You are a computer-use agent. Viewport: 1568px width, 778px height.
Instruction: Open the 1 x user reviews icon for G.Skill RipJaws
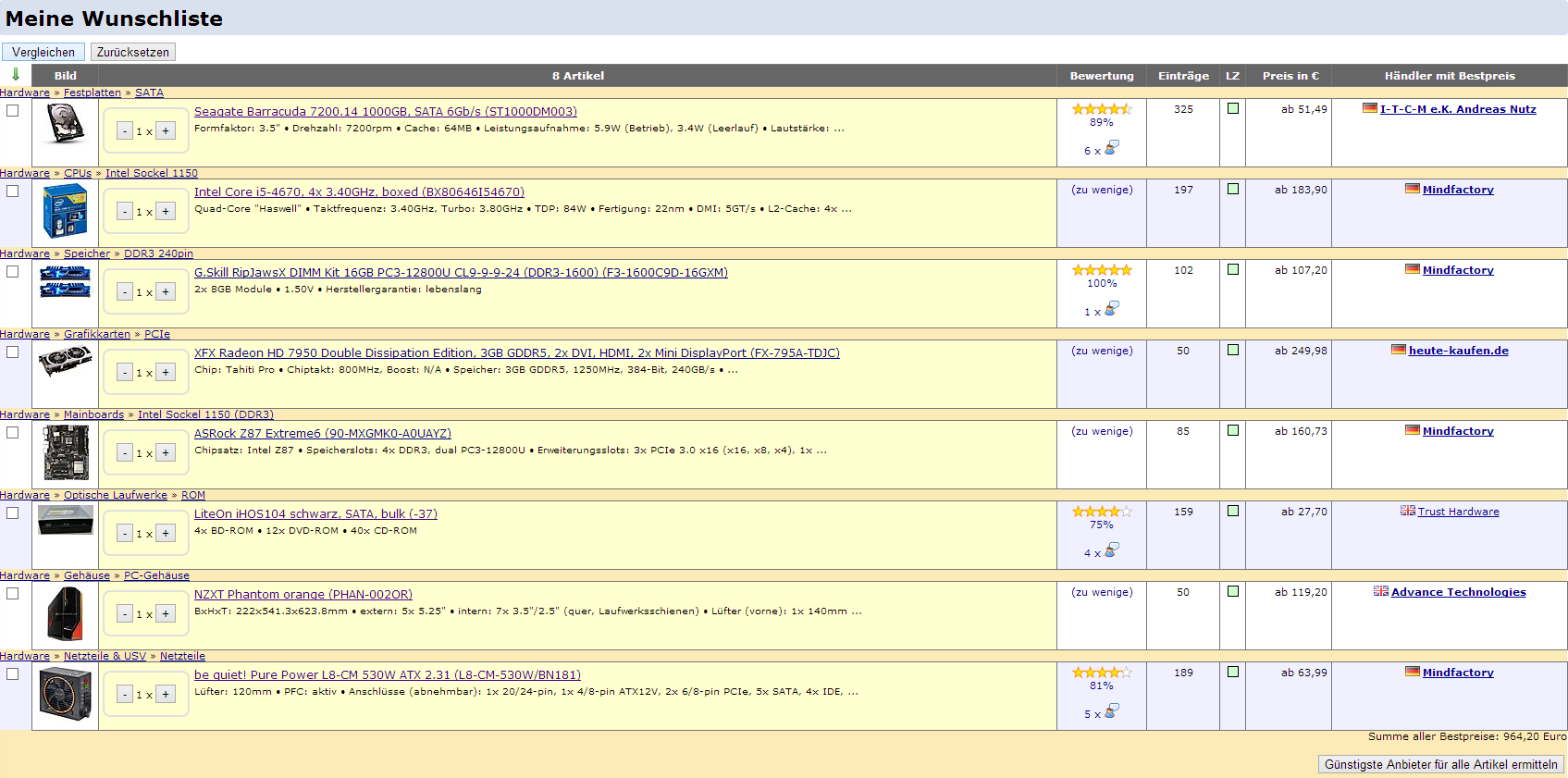1112,308
